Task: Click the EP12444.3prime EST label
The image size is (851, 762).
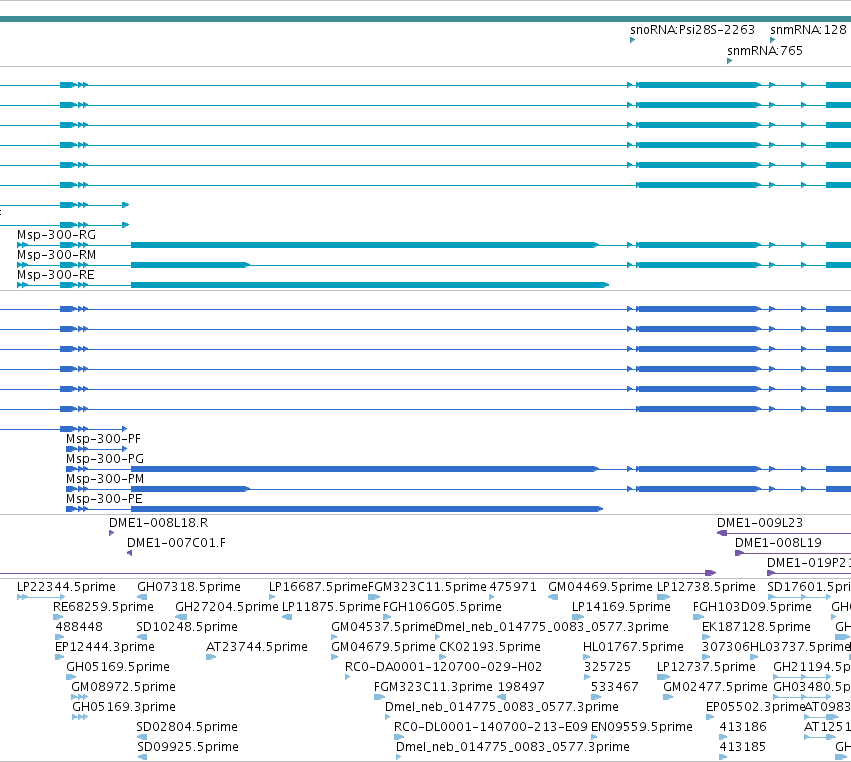Action: 105,647
